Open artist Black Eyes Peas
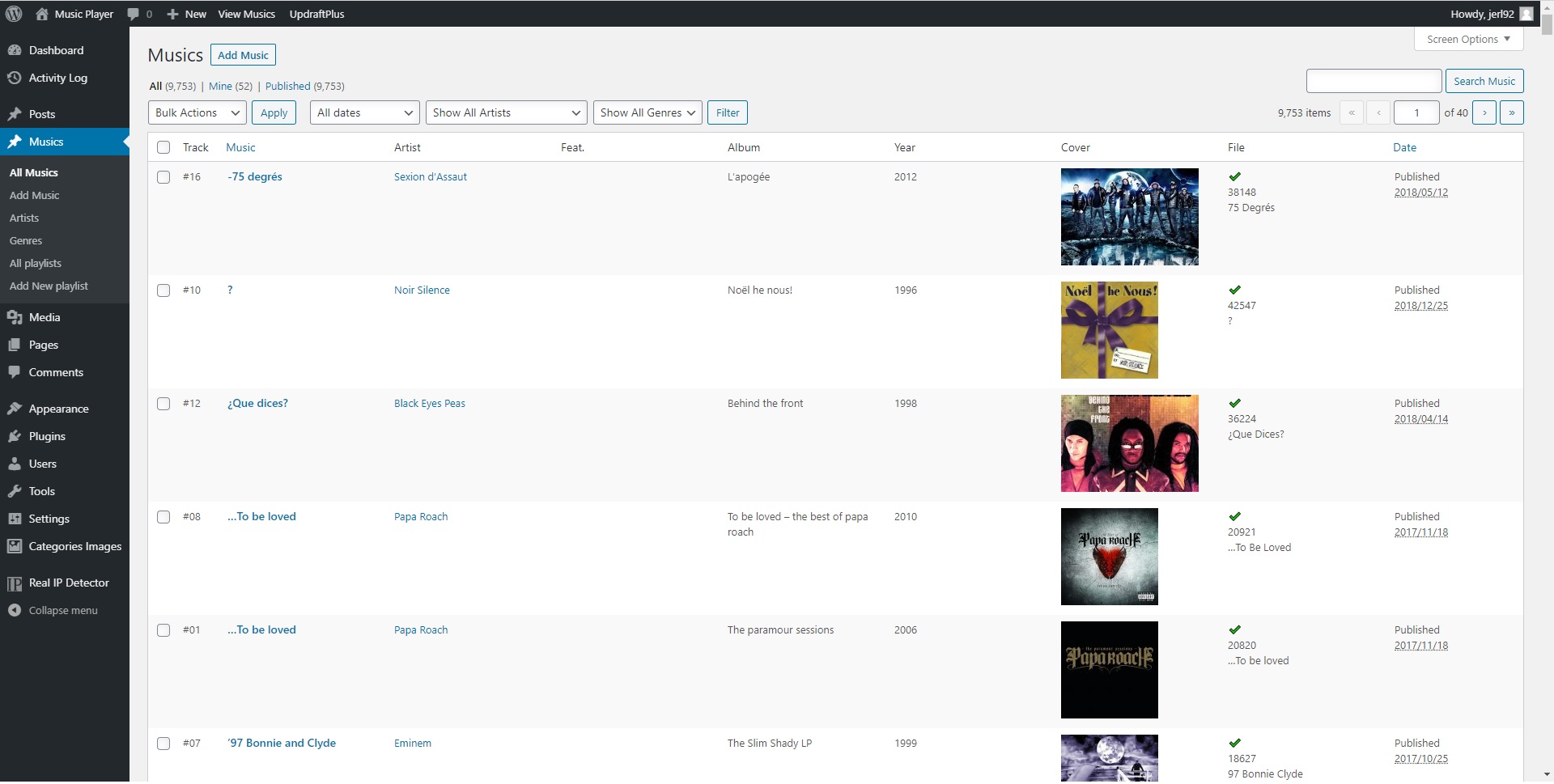Screen dimensions: 1554x784 pyautogui.click(x=430, y=403)
